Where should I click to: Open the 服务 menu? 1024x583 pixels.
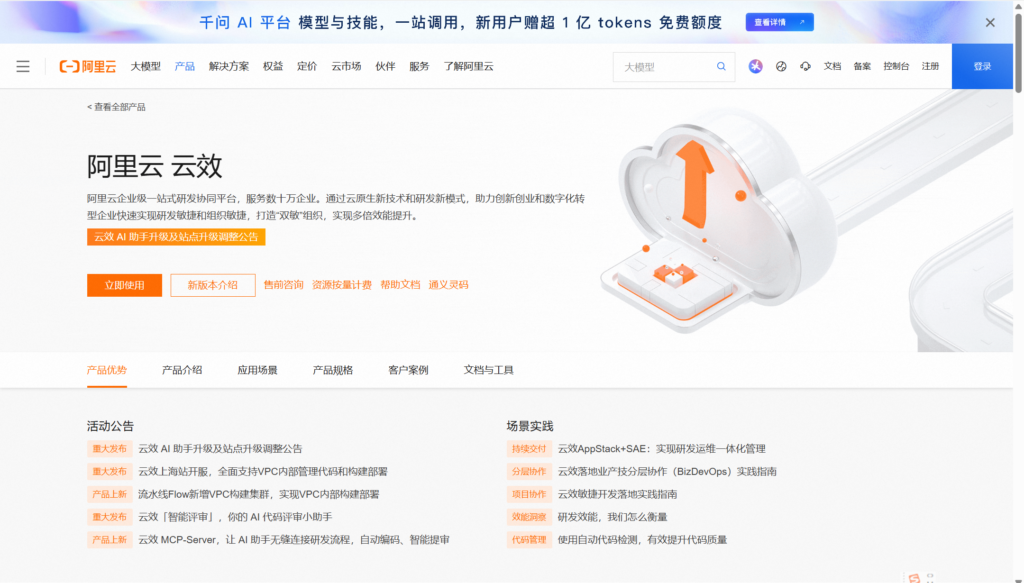click(x=419, y=67)
